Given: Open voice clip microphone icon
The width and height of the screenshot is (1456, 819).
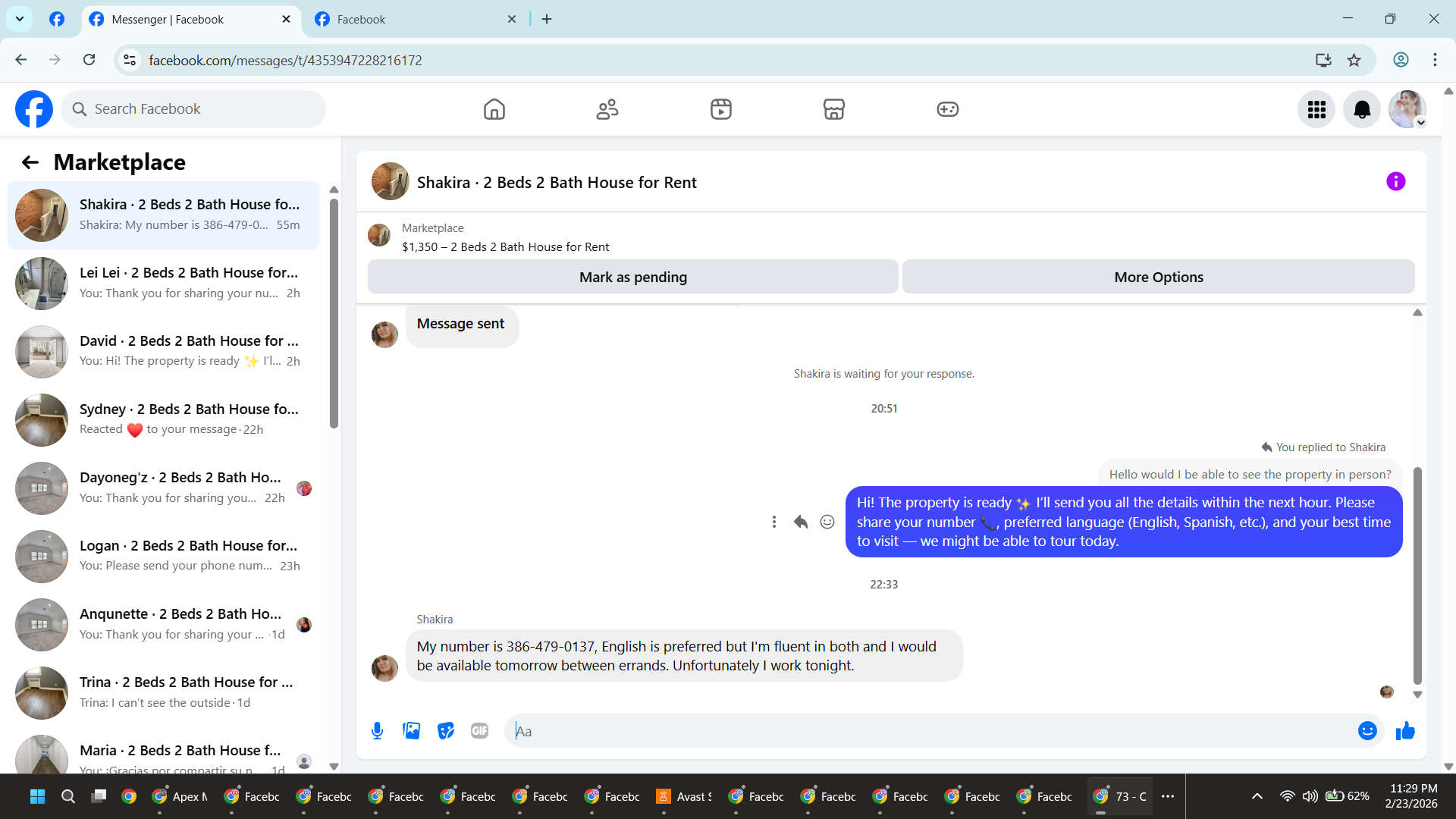Looking at the screenshot, I should pos(377,730).
